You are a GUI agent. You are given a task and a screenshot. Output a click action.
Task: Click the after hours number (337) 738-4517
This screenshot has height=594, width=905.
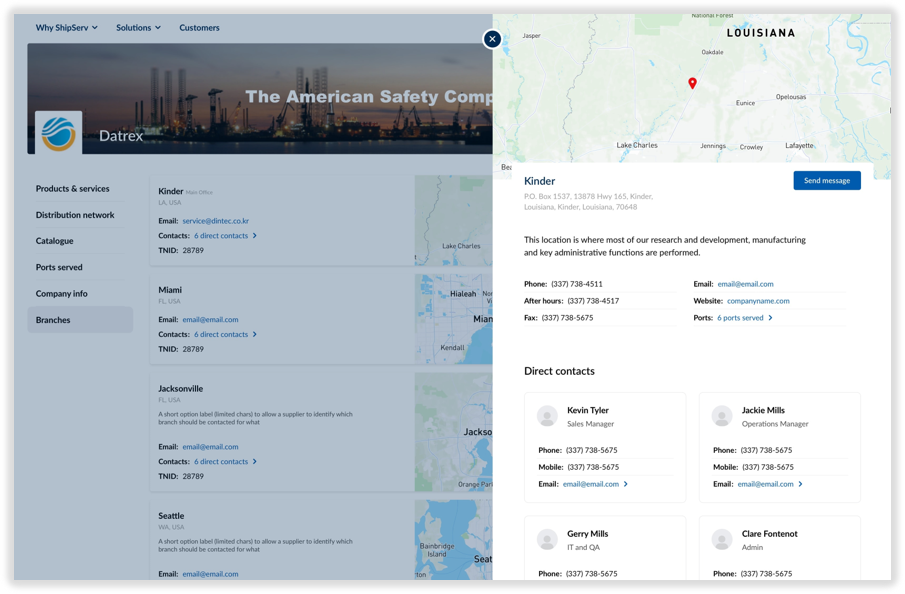(593, 301)
